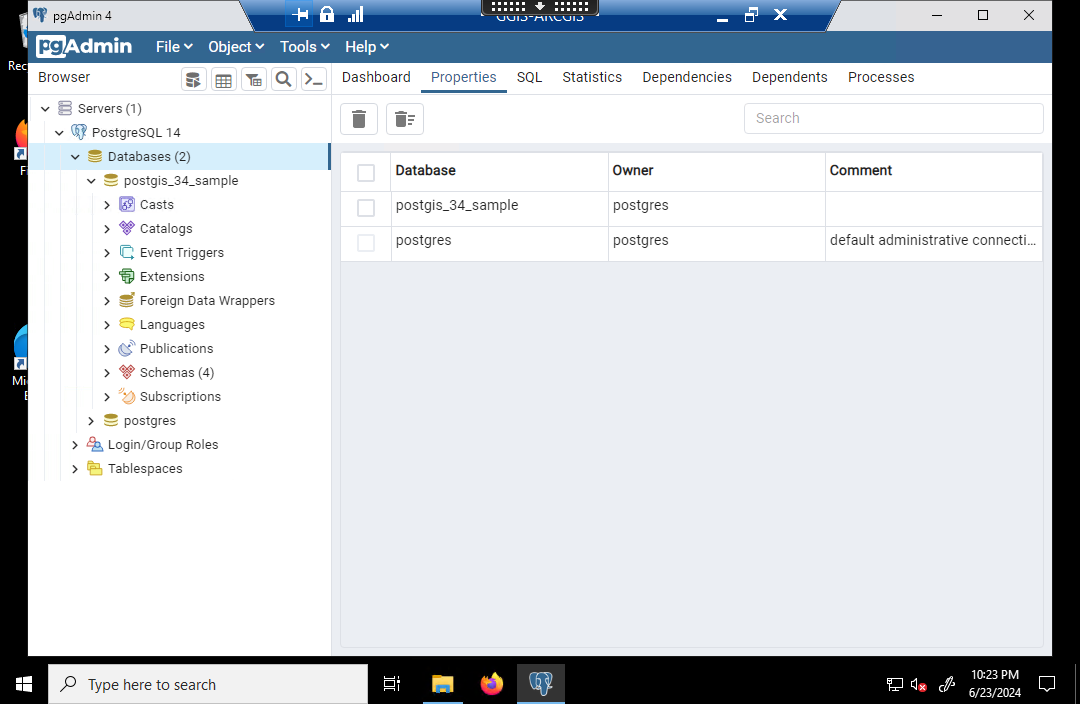The height and width of the screenshot is (704, 1080).
Task: Open Firefox from the taskbar
Action: pyautogui.click(x=492, y=684)
